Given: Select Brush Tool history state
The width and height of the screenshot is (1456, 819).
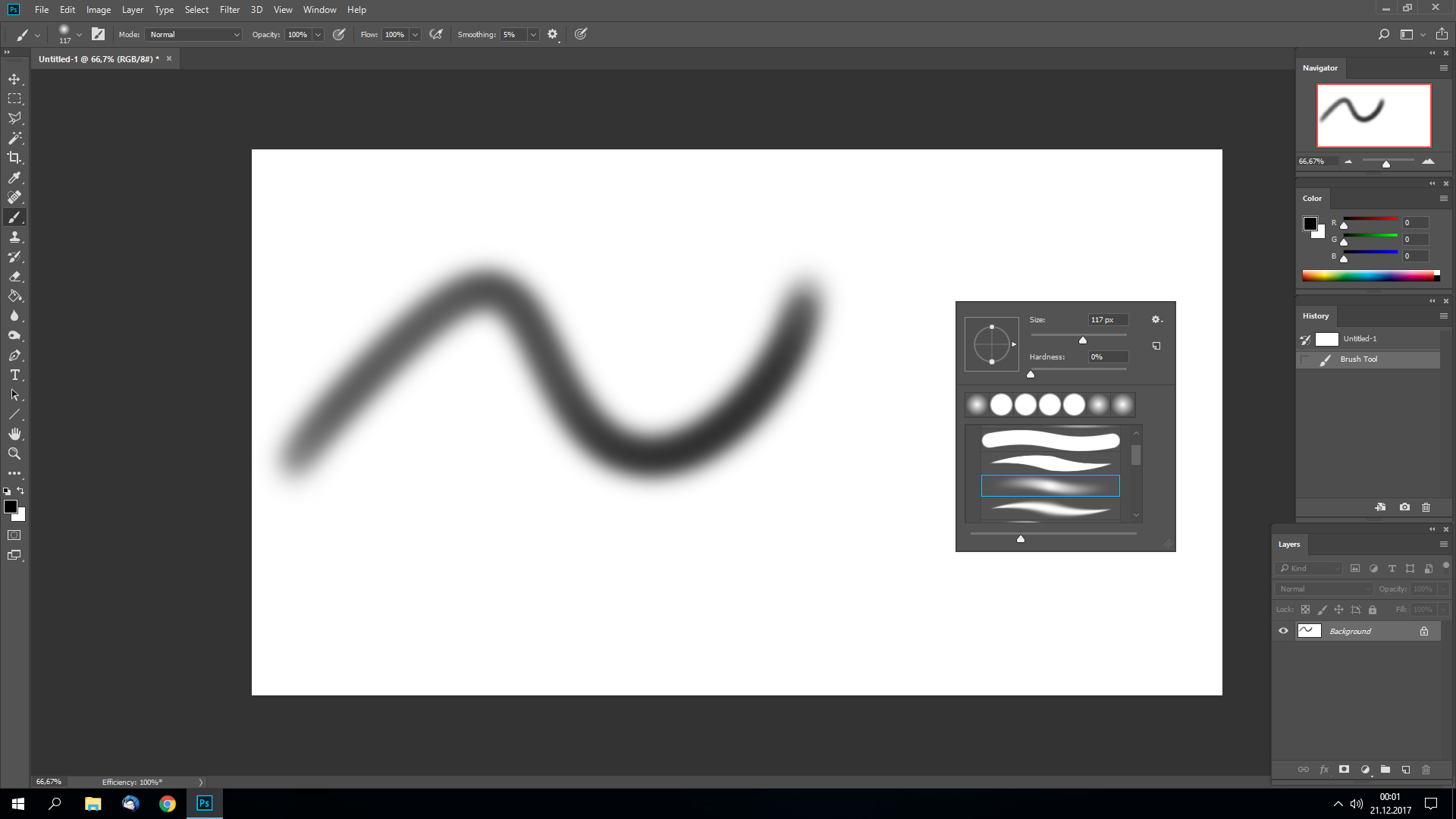Looking at the screenshot, I should coord(1358,359).
